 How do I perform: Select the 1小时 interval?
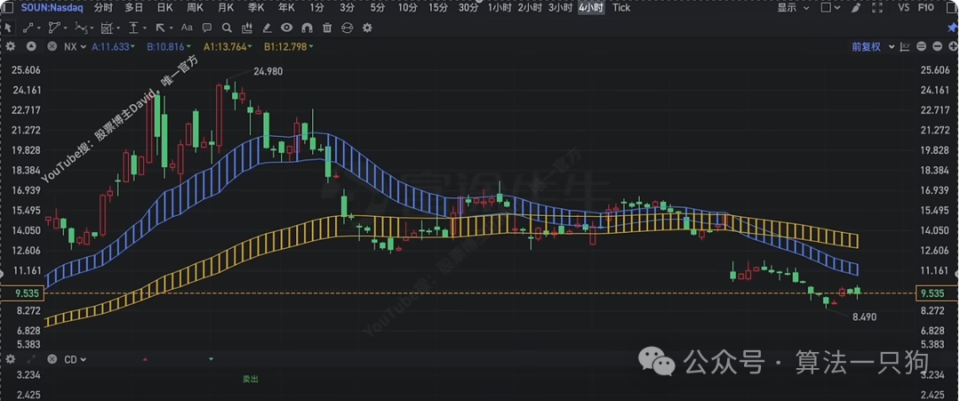(499, 8)
